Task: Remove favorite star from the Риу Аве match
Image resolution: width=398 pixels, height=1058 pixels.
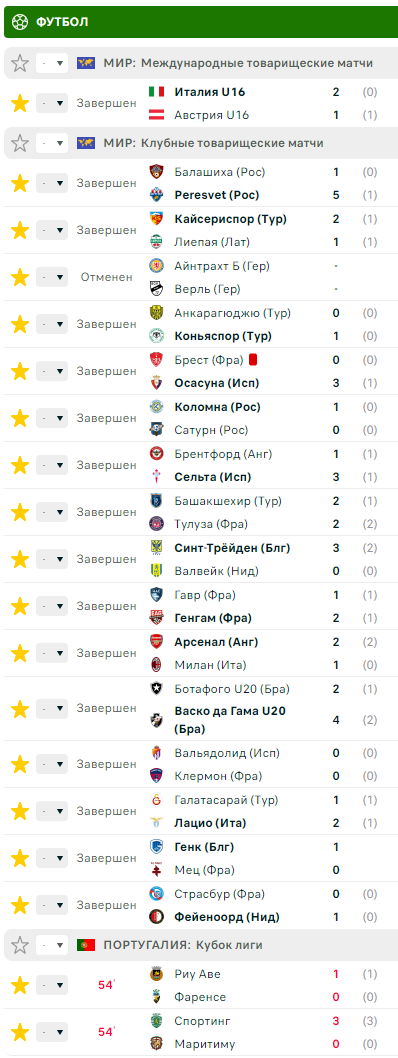Action: click(x=20, y=985)
